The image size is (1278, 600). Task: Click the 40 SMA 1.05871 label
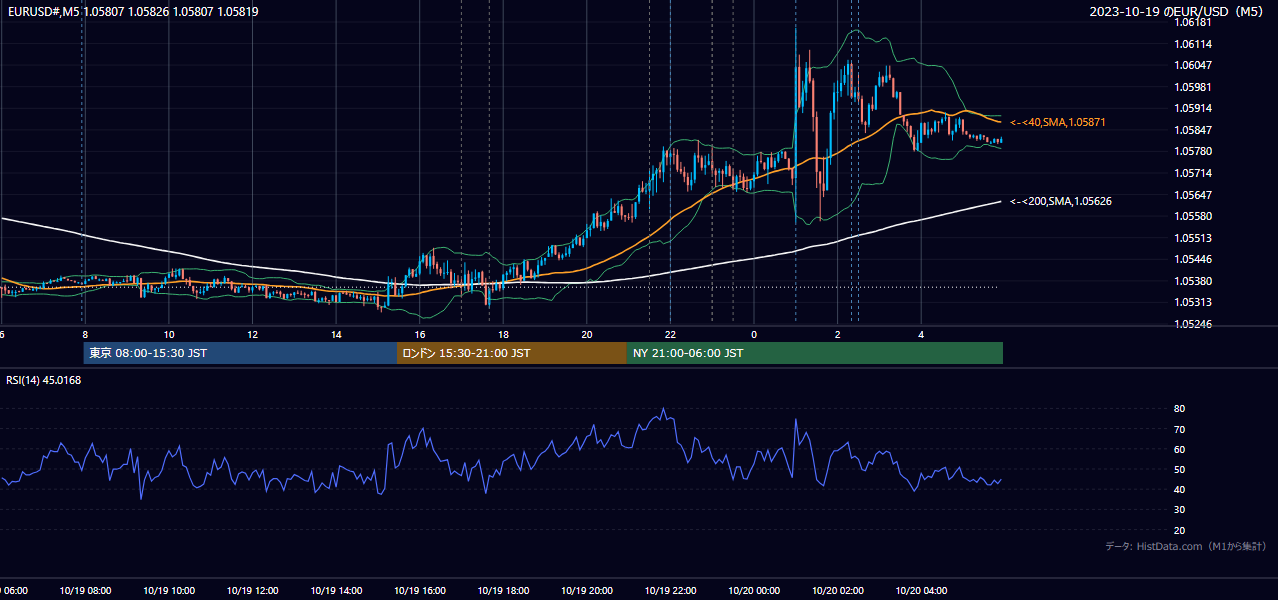1058,122
